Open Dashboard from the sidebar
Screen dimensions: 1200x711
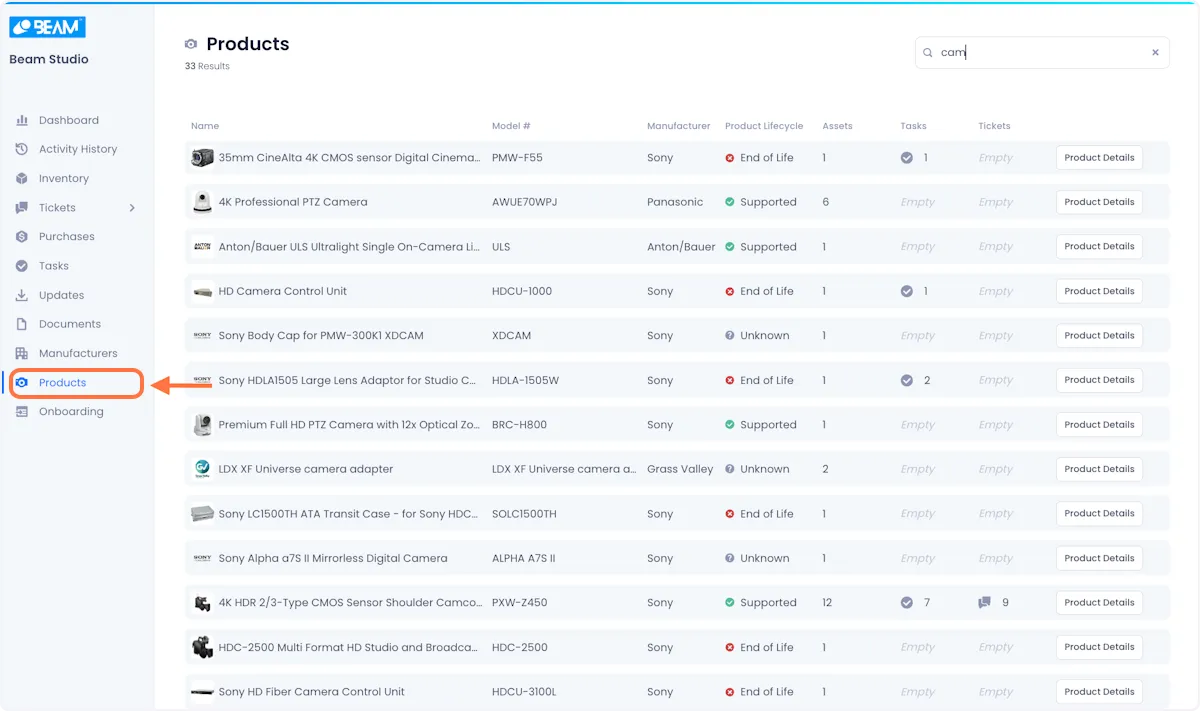pyautogui.click(x=69, y=120)
